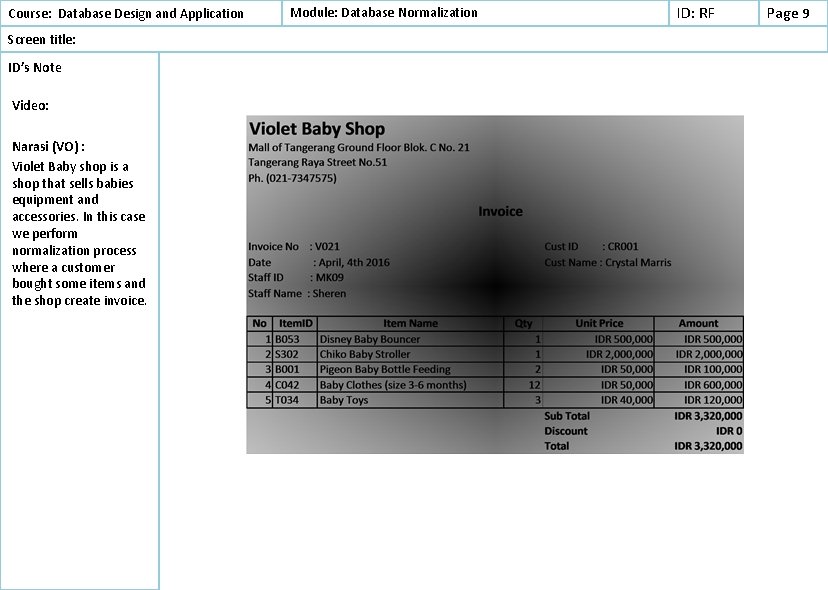Image resolution: width=828 pixels, height=590 pixels.
Task: Click the phone number '(021-7347575)'
Action: (301, 179)
